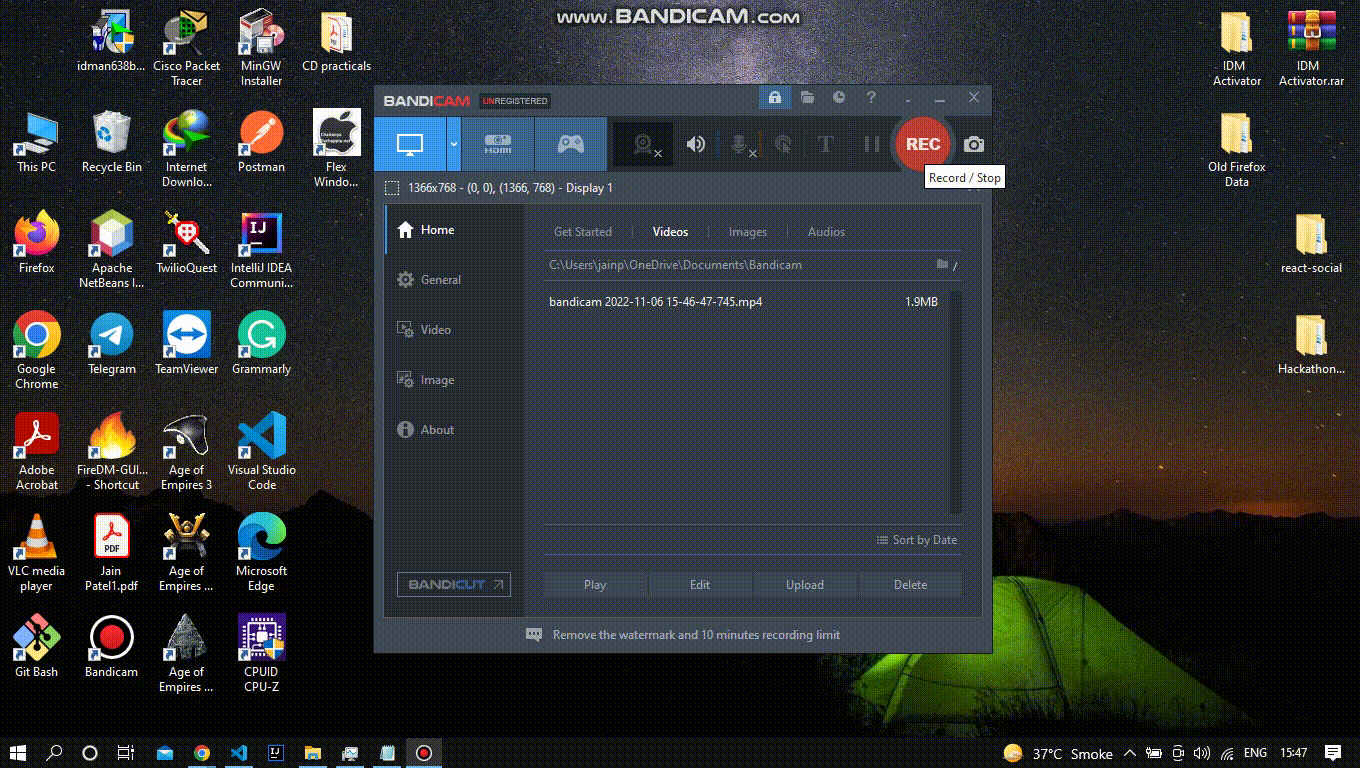Open TeamViewer desktop shortcut

pyautogui.click(x=186, y=344)
